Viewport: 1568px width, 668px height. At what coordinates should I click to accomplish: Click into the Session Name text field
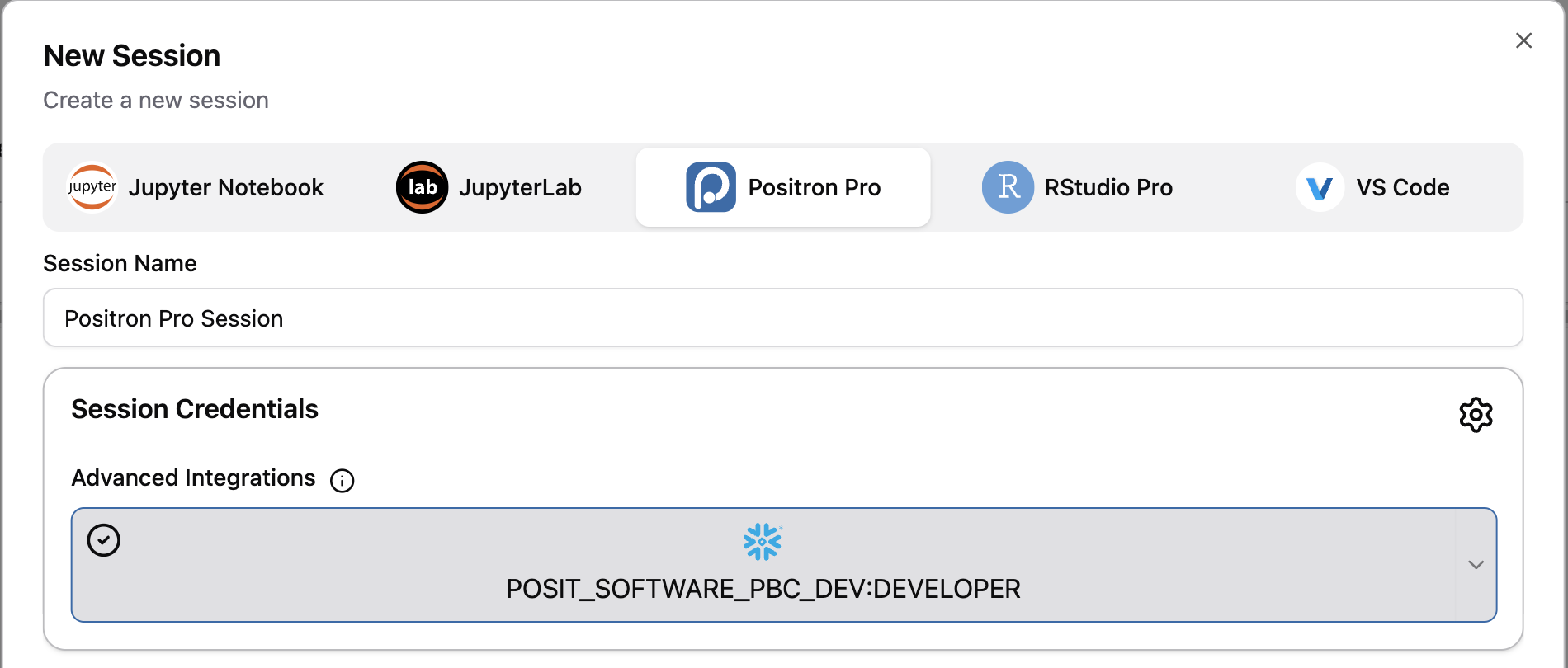(782, 318)
